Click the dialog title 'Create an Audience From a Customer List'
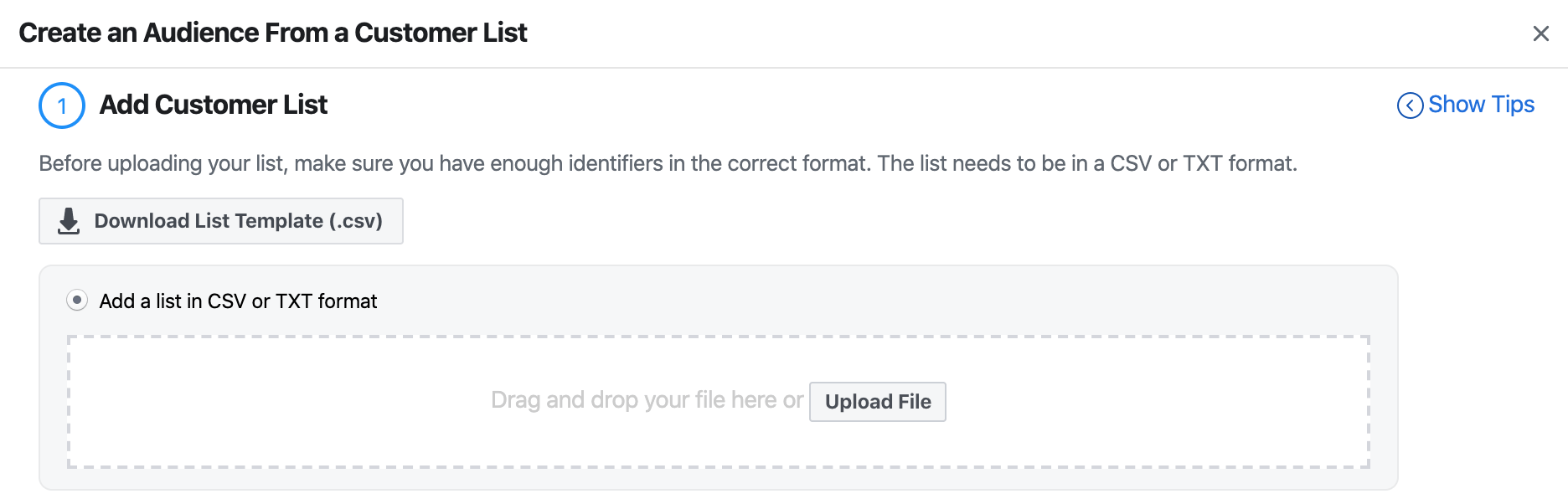The image size is (1568, 504). [272, 33]
